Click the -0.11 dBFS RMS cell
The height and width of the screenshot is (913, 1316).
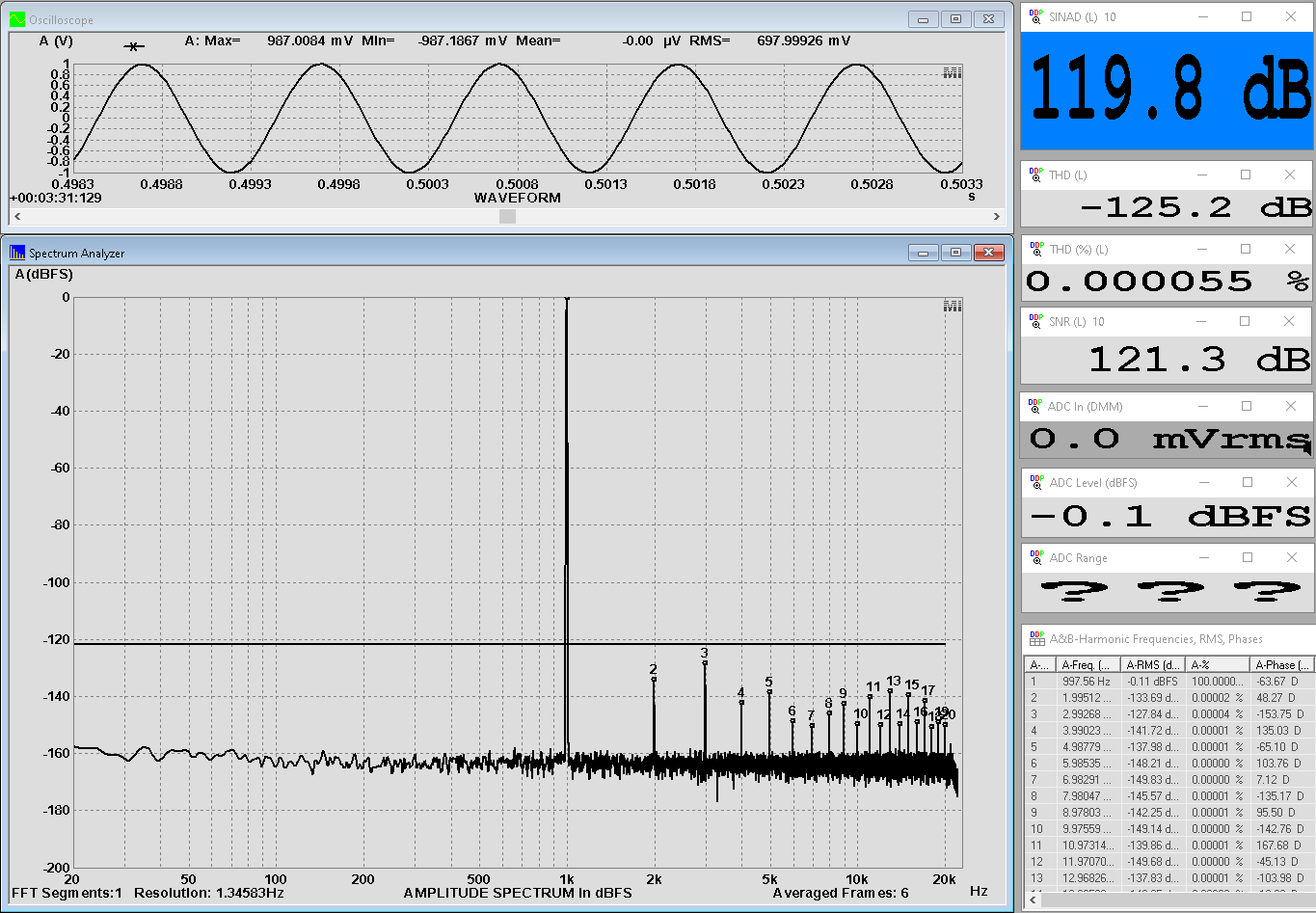[x=1153, y=681]
